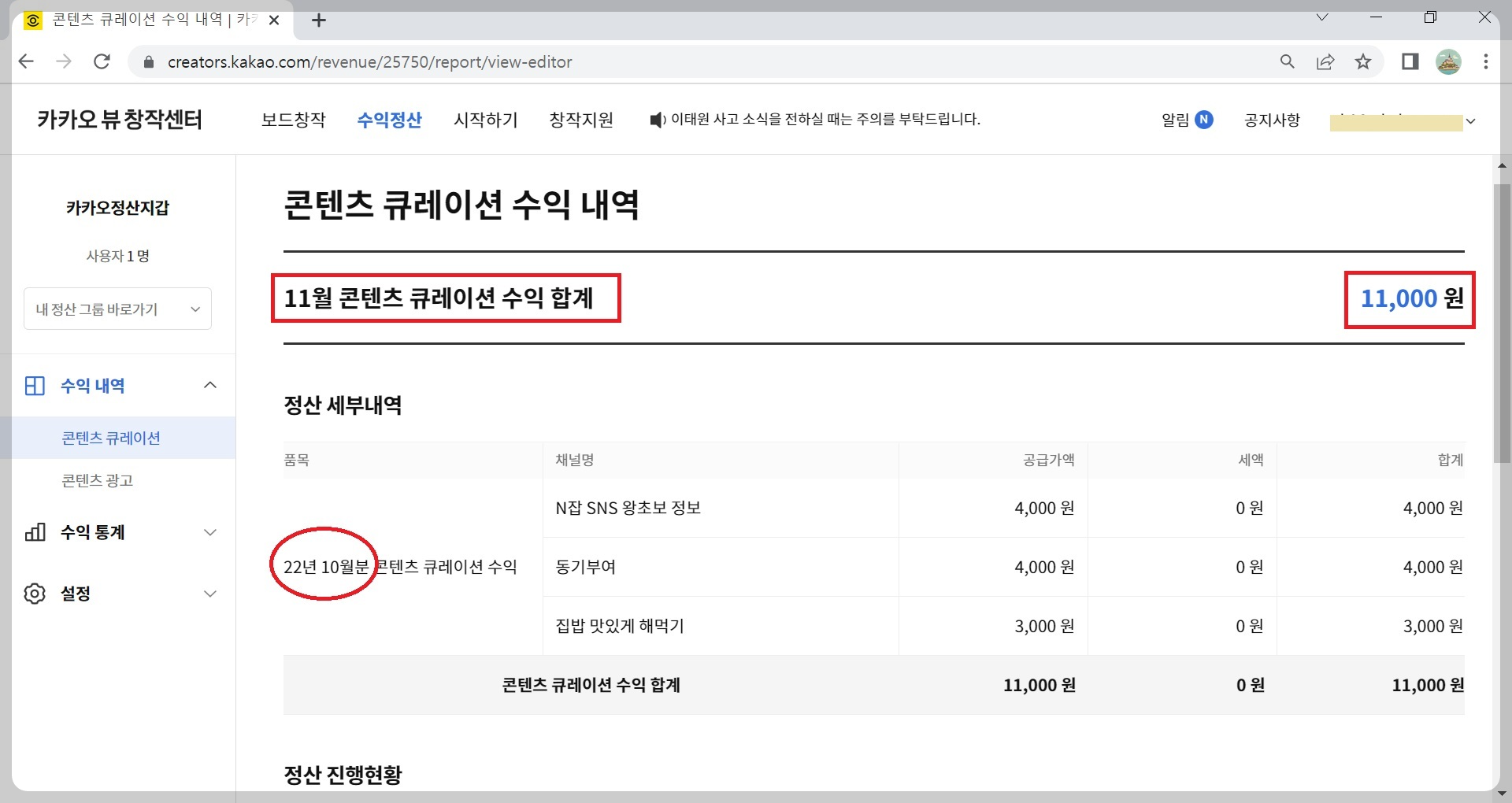Open the Chrome profile avatar

tap(1448, 61)
